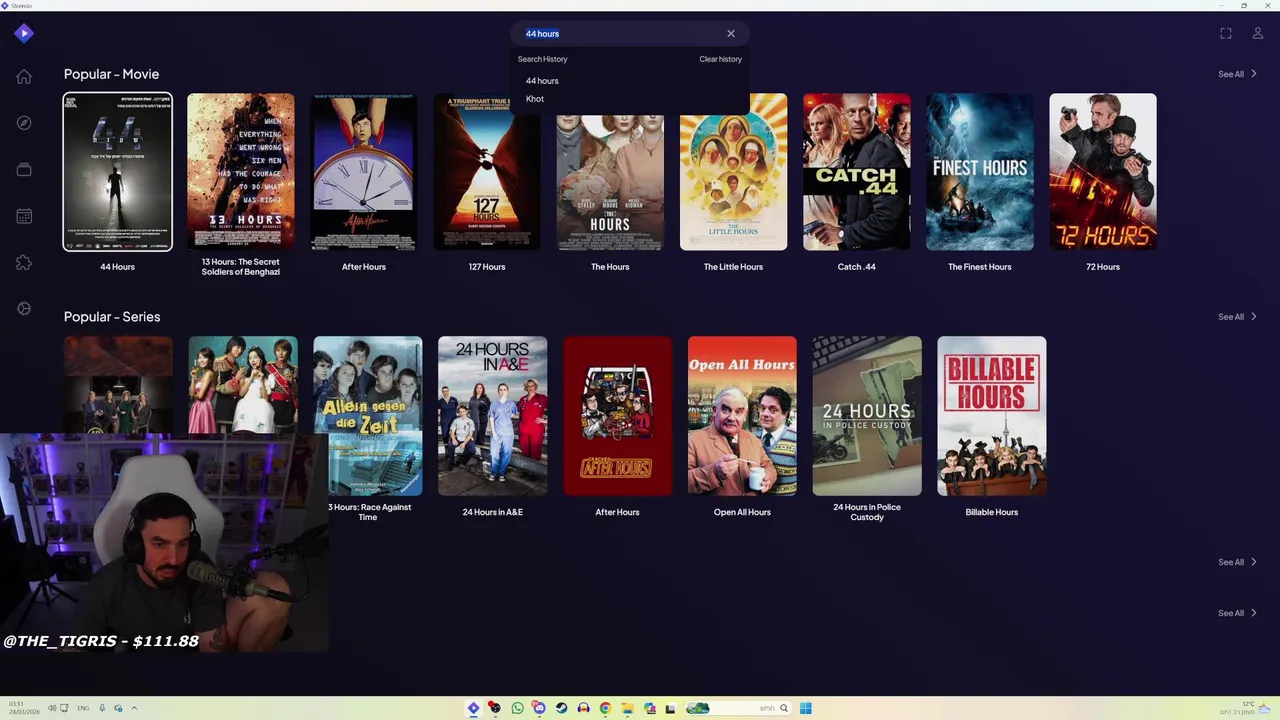The width and height of the screenshot is (1280, 720).
Task: Open WhatsApp from the taskbar
Action: (517, 708)
